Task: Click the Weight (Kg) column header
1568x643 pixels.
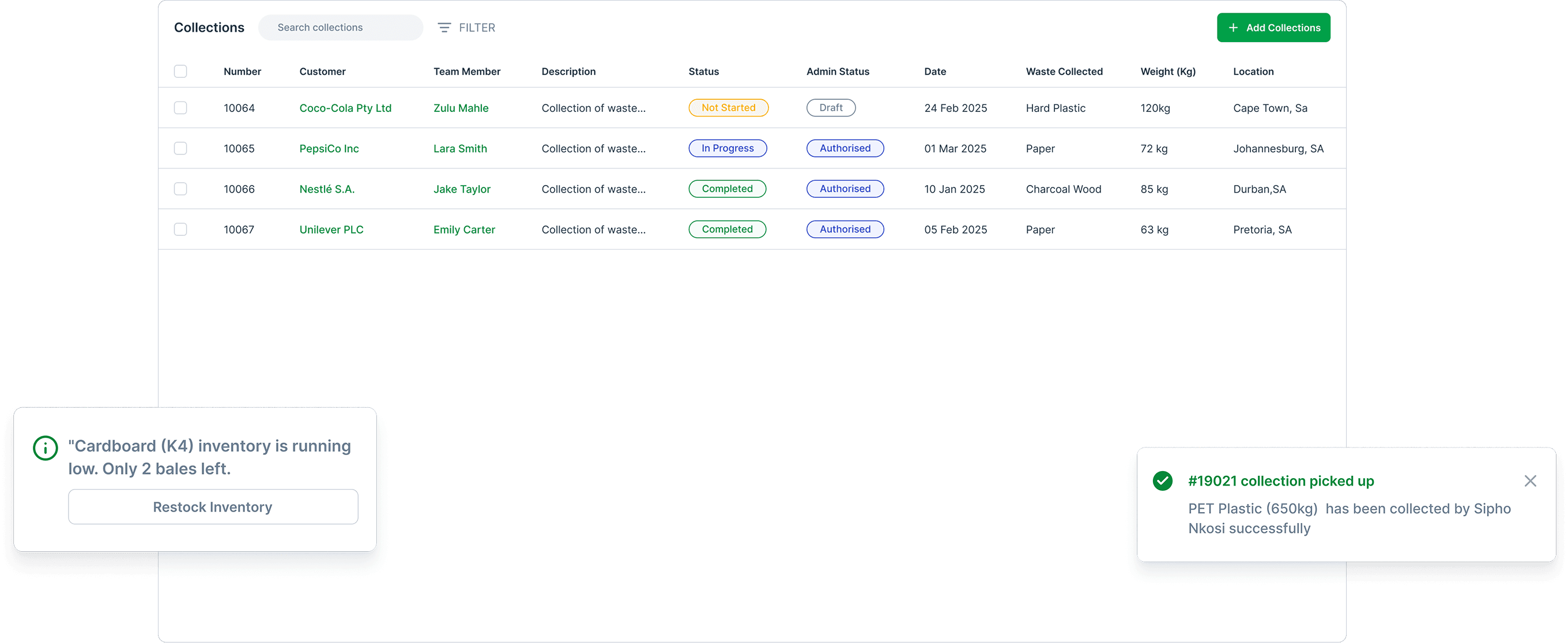Action: point(1167,72)
